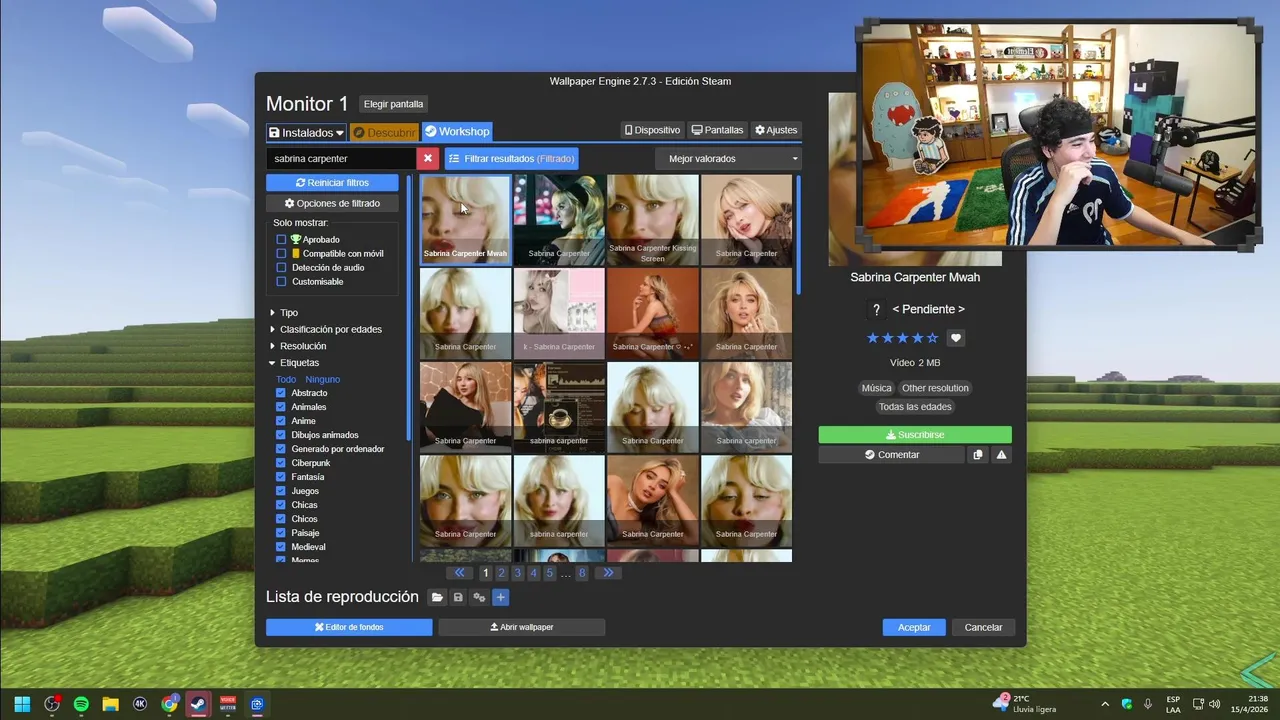Expand Clasificación por edades section
The height and width of the screenshot is (720, 1280).
(325, 329)
